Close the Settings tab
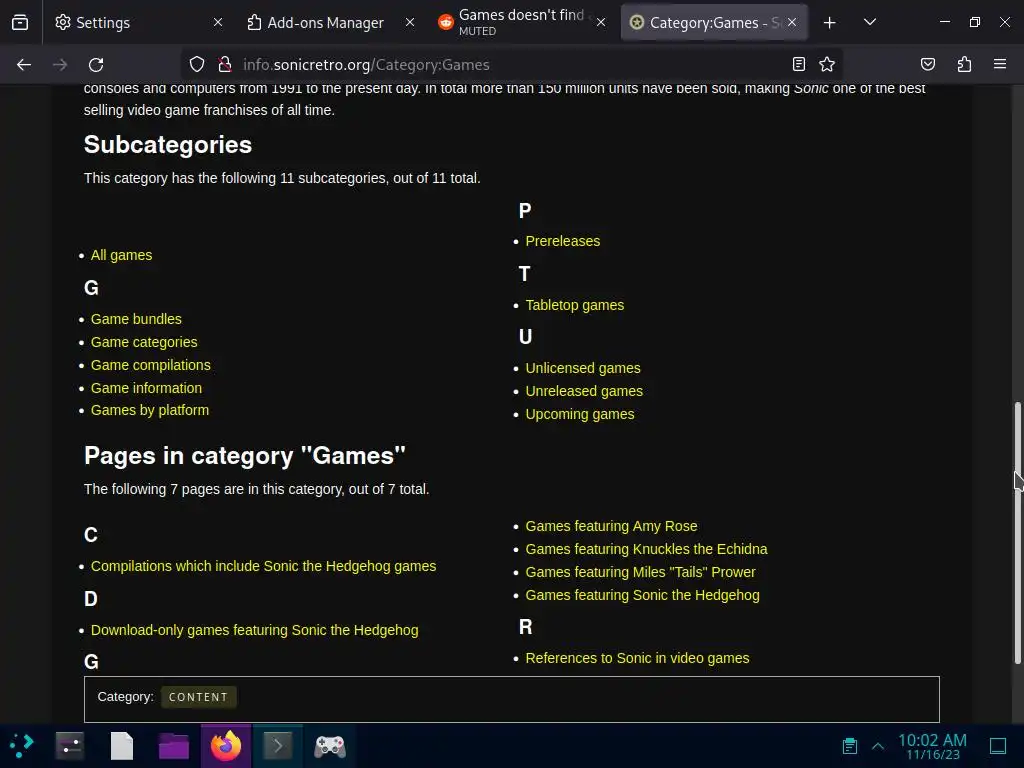Viewport: 1024px width, 768px height. [x=218, y=23]
